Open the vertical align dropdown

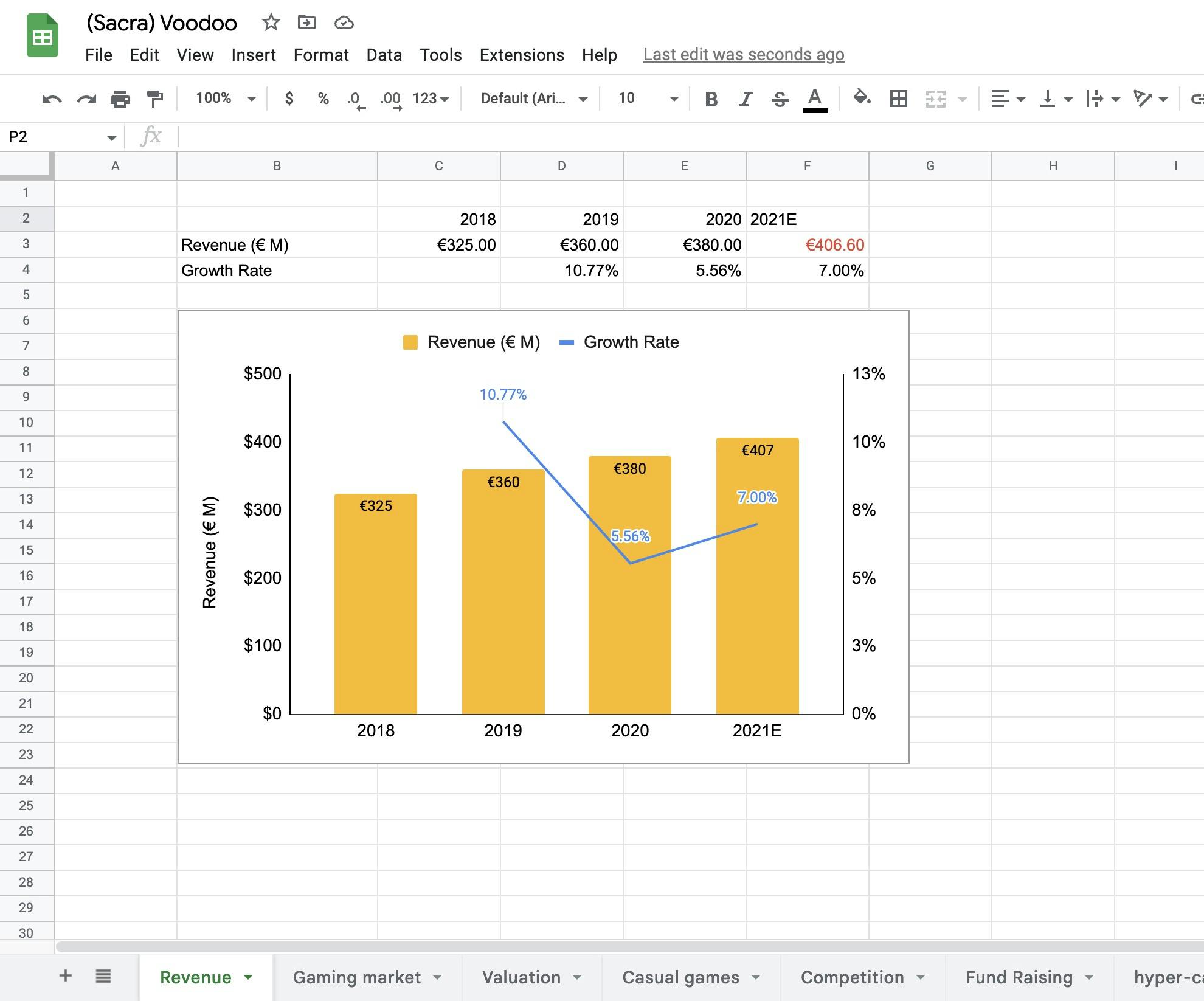pos(1056,99)
